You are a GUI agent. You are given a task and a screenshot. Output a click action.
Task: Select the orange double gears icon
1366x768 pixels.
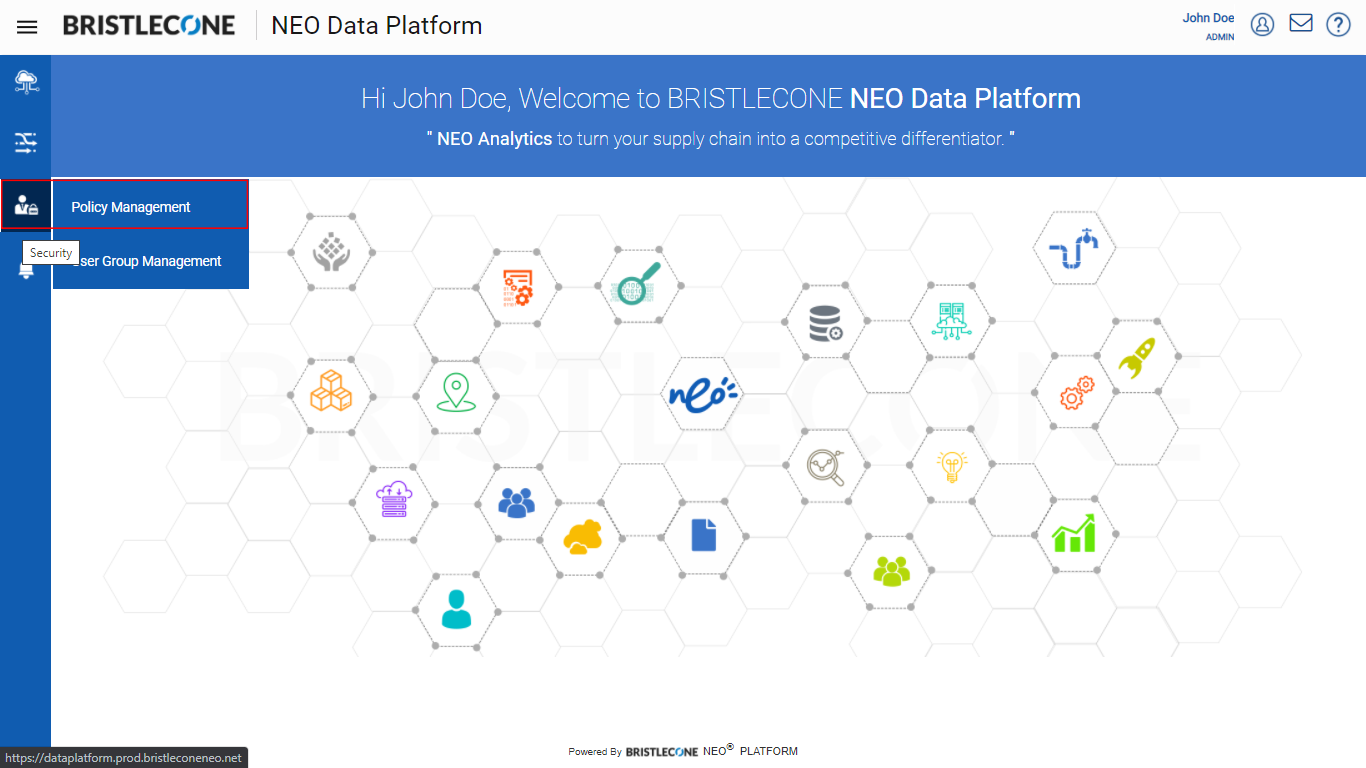tap(1077, 393)
